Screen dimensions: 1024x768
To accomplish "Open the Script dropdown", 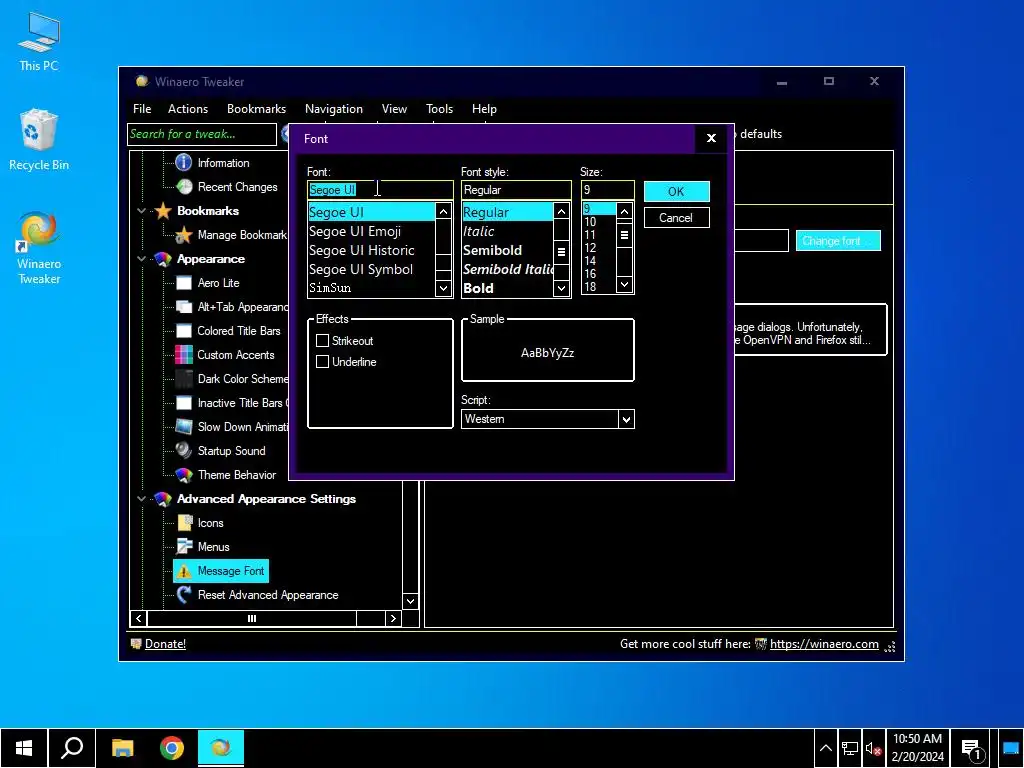I will coord(626,419).
